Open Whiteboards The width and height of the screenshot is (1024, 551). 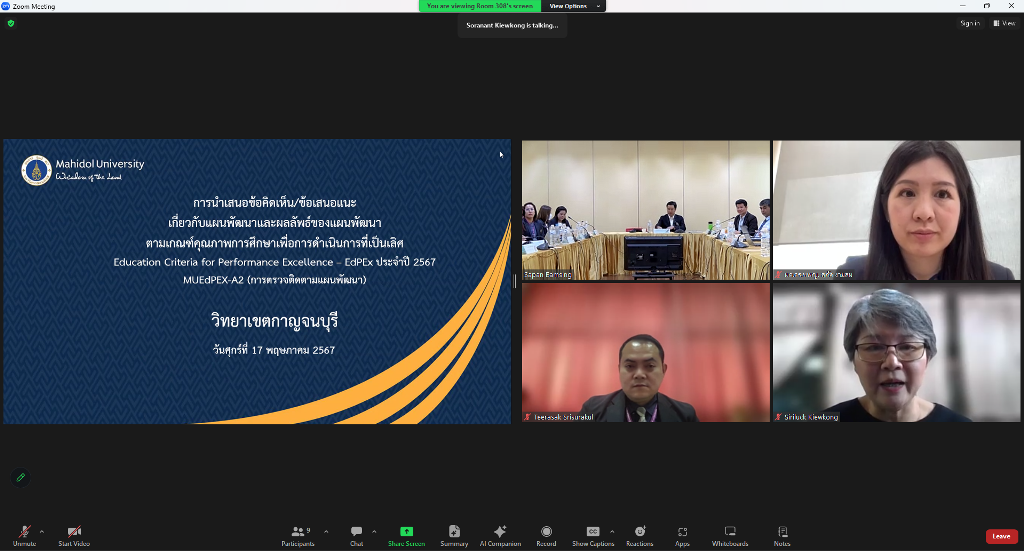tap(729, 535)
